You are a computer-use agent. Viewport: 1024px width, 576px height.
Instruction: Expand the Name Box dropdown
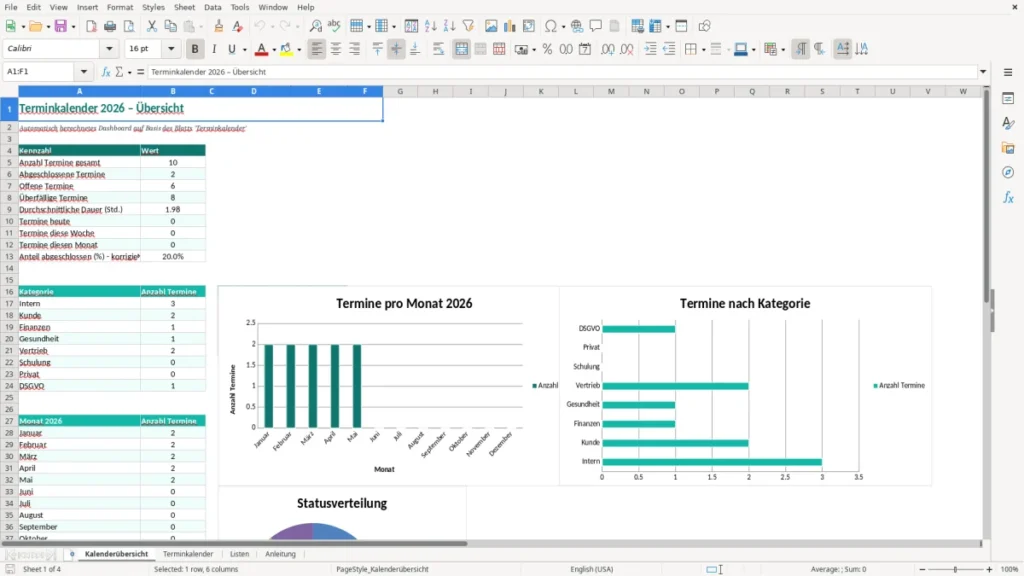pyautogui.click(x=84, y=72)
